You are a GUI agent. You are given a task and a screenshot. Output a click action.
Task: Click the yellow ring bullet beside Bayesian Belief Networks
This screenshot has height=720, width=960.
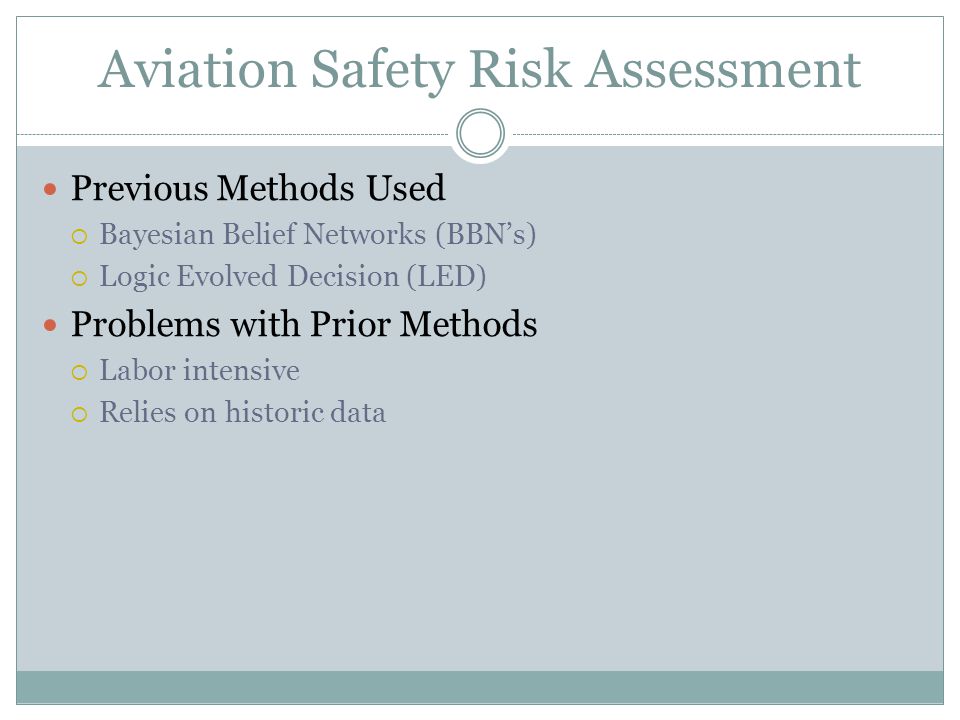coord(80,237)
